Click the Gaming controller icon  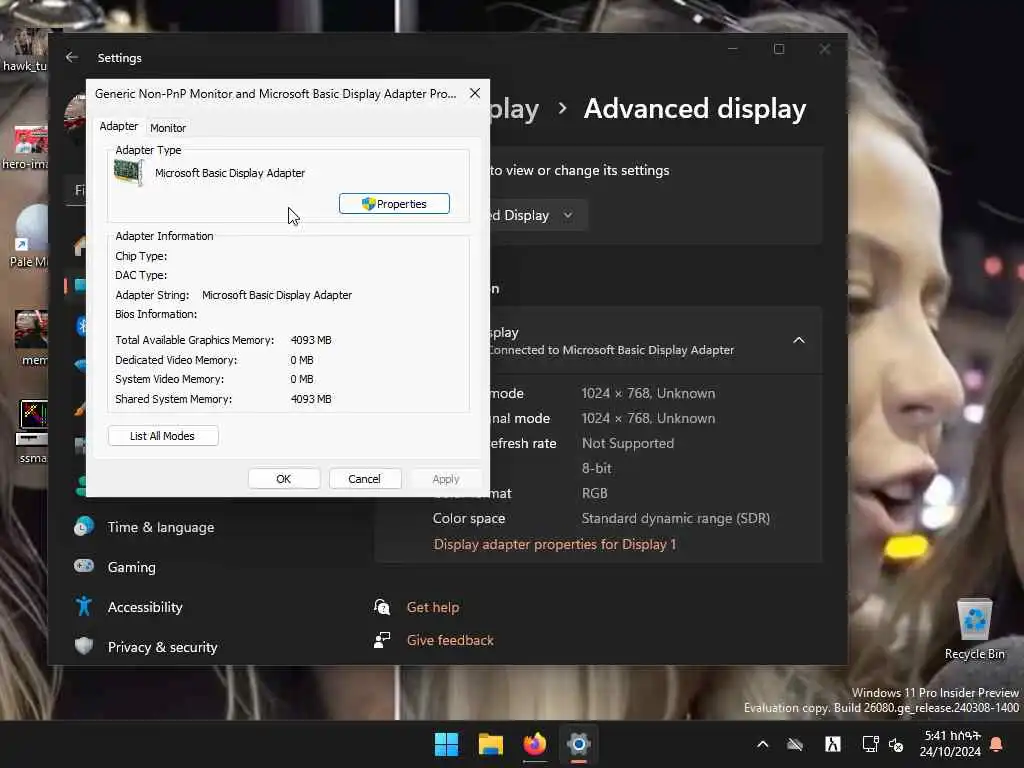(84, 566)
